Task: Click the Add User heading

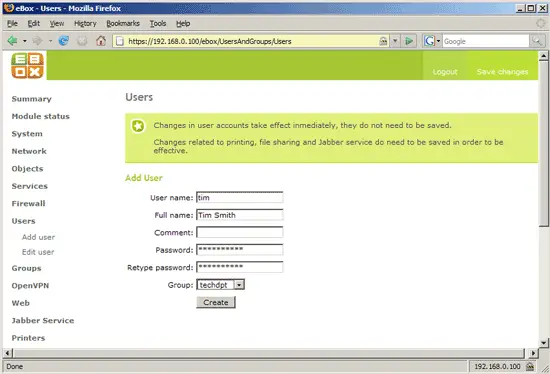Action: tap(144, 178)
